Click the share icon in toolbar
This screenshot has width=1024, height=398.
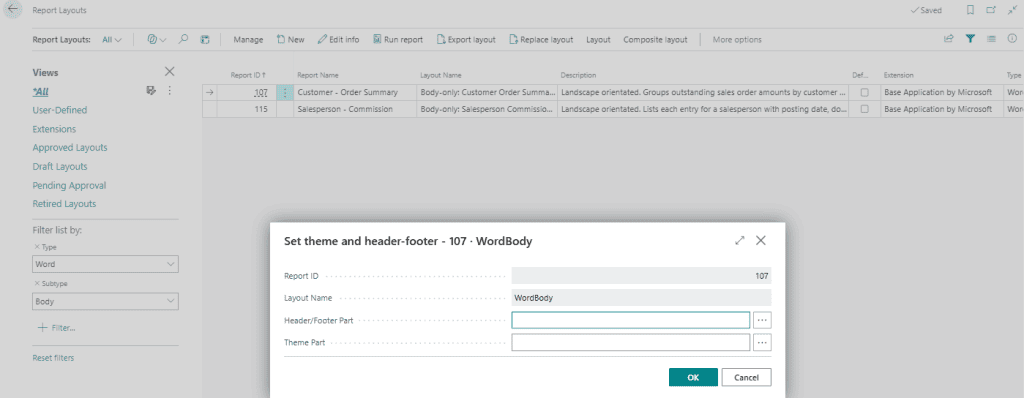[x=949, y=39]
